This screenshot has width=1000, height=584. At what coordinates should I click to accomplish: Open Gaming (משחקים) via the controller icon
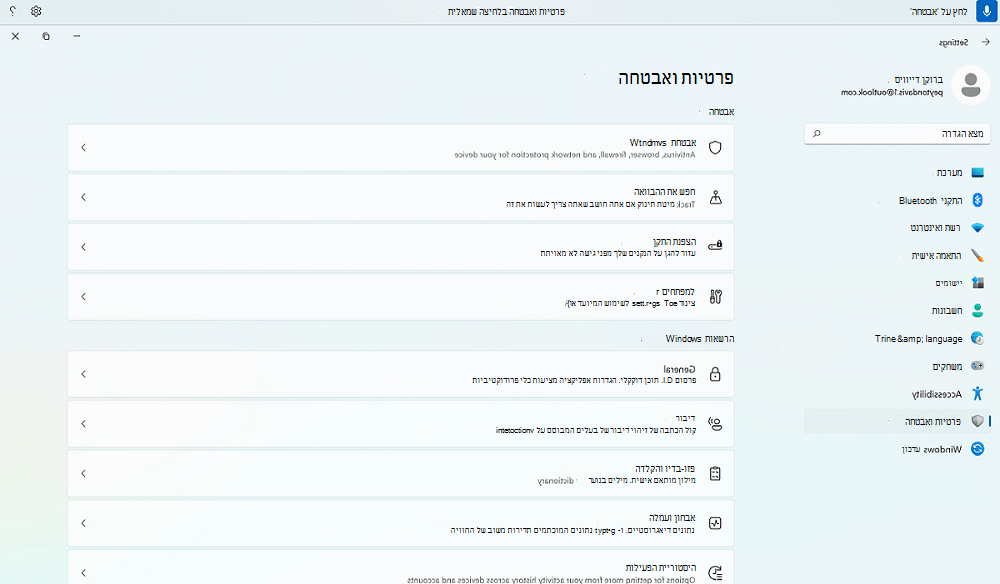click(x=978, y=366)
